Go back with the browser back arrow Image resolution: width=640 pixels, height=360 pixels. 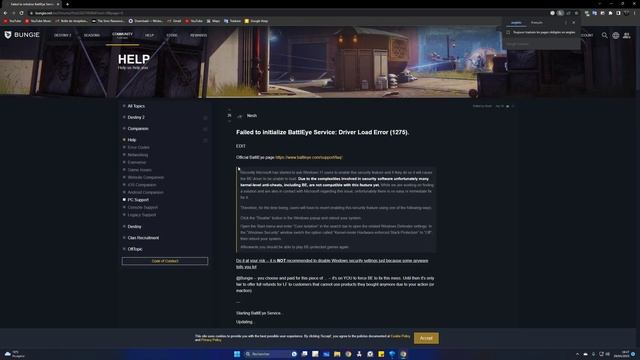pyautogui.click(x=5, y=13)
